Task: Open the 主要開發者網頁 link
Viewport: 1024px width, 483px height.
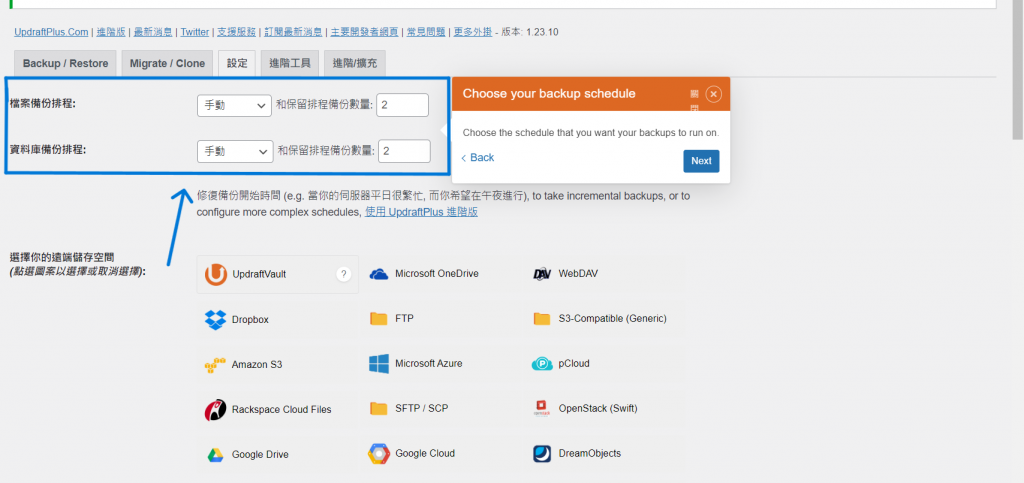Action: click(364, 32)
